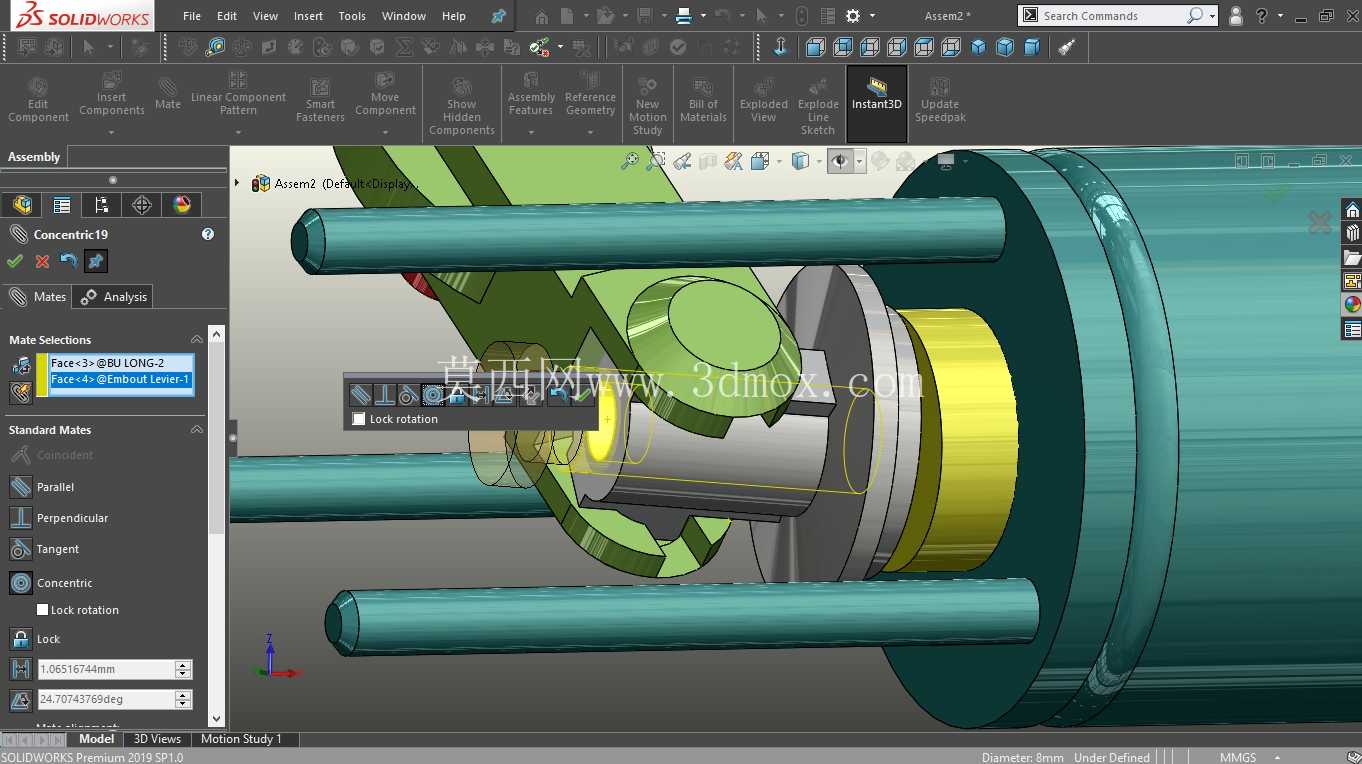The image size is (1362, 764).
Task: Open the Insert menu
Action: [308, 16]
